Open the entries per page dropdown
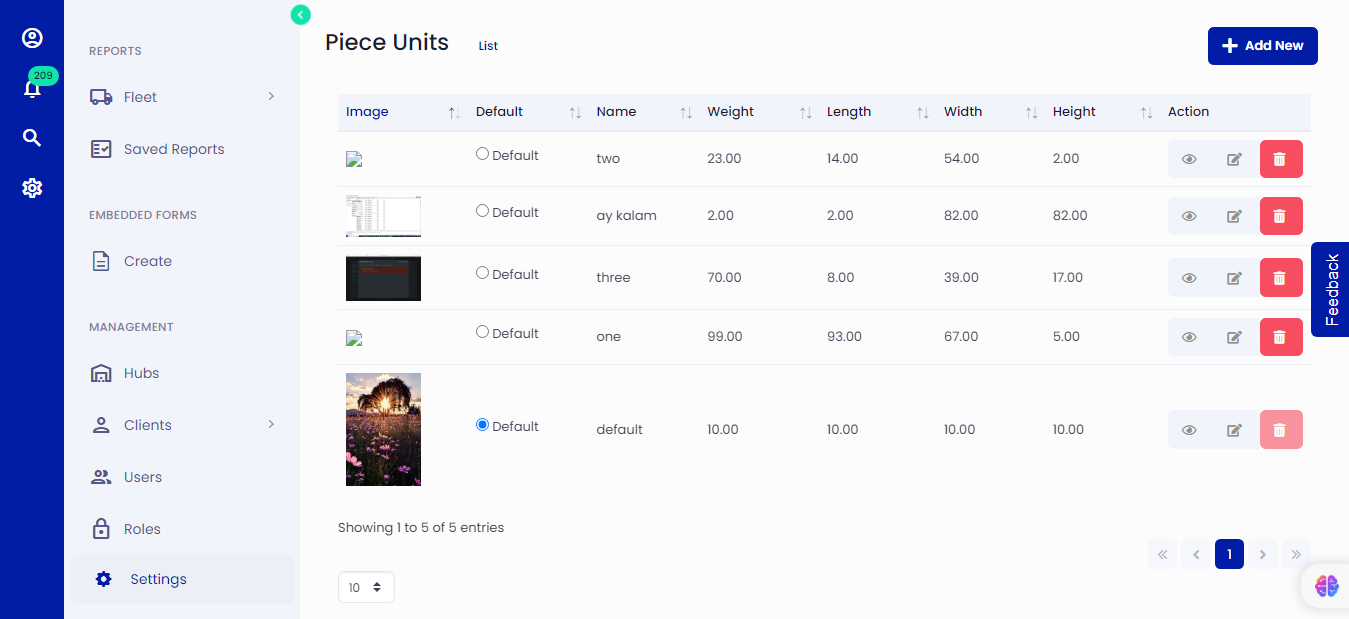The image size is (1349, 619). [366, 588]
